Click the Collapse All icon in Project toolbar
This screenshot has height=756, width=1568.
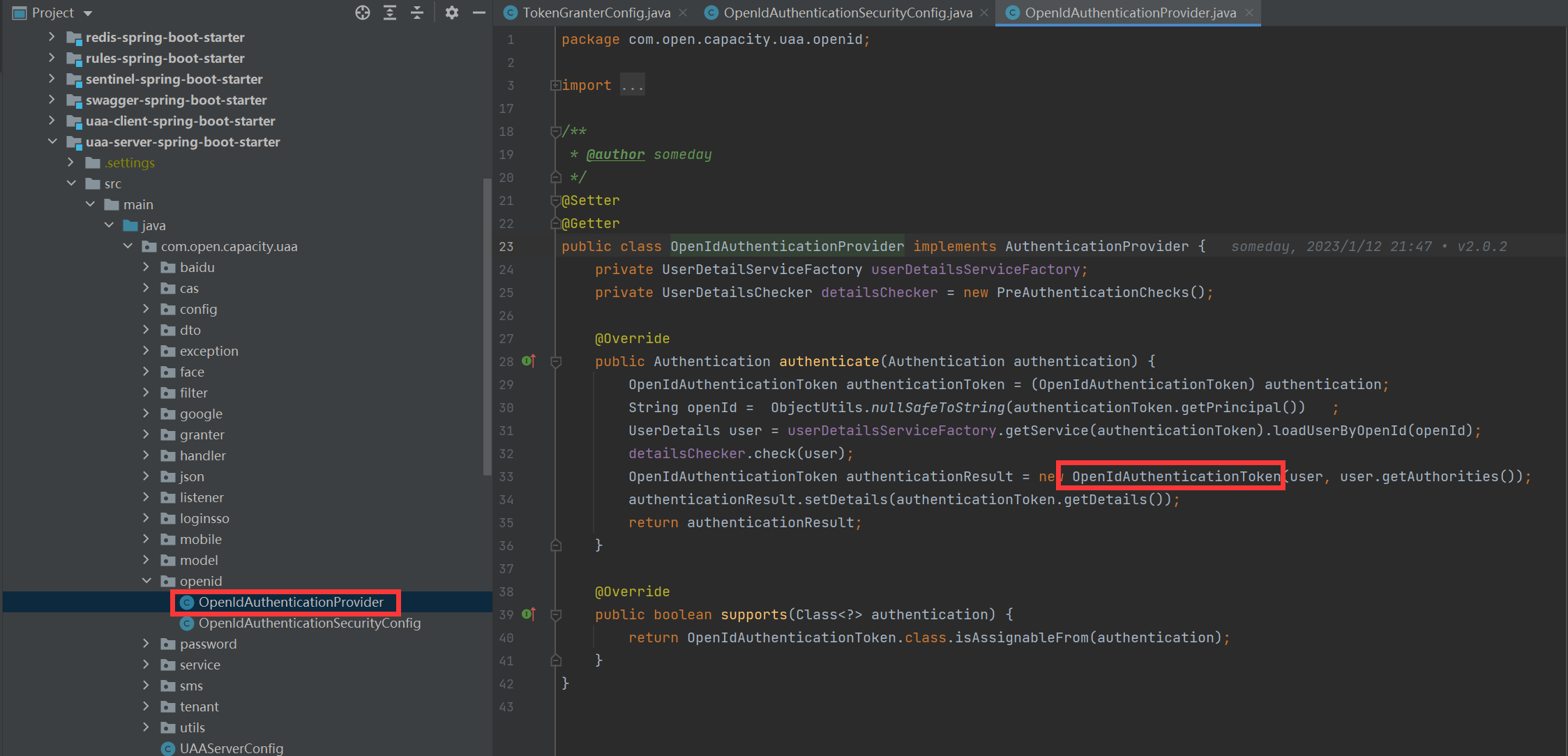(417, 13)
